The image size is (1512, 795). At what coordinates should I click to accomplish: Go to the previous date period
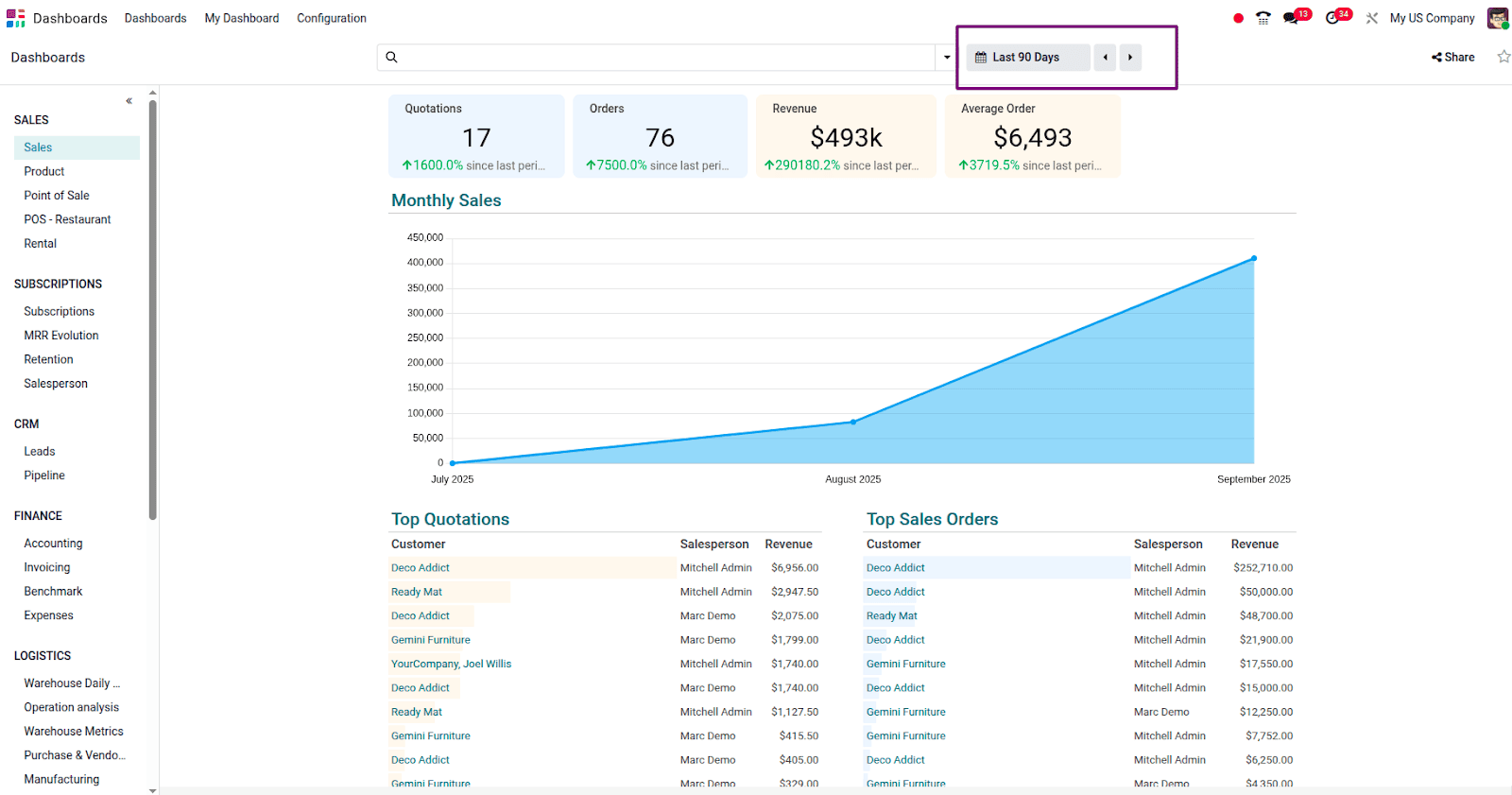(x=1105, y=58)
